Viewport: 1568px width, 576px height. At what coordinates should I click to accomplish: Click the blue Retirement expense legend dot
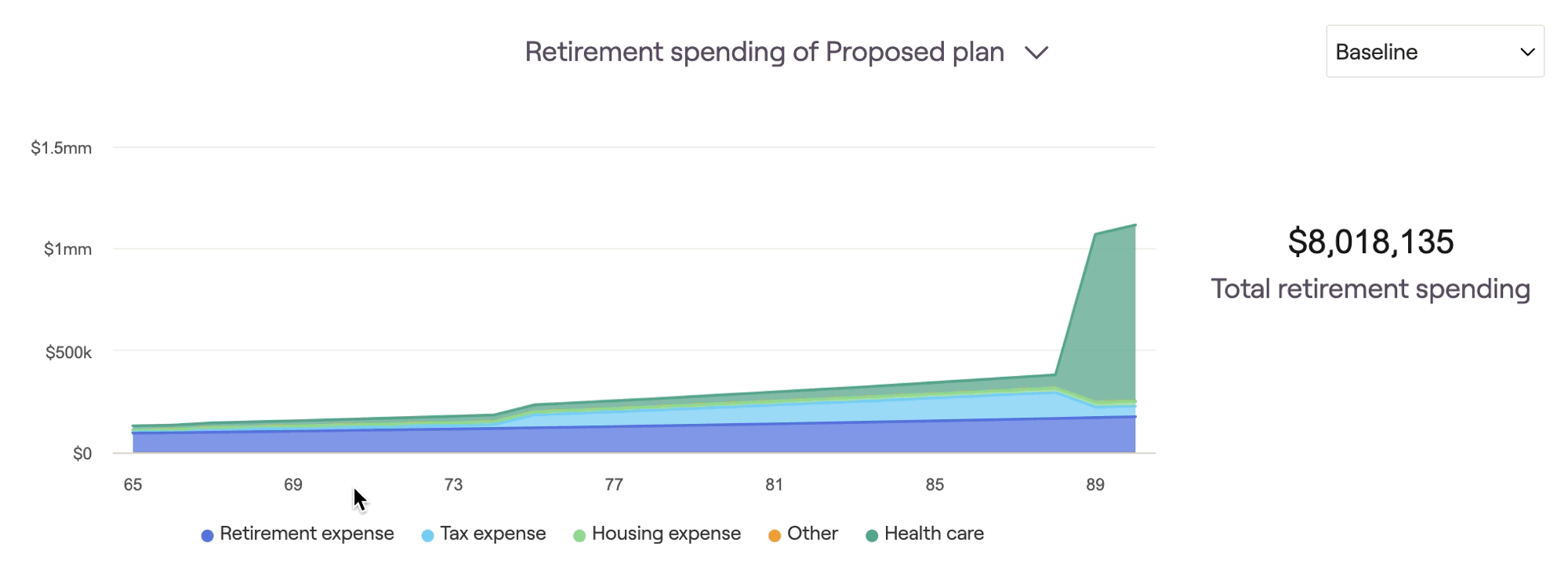click(207, 535)
